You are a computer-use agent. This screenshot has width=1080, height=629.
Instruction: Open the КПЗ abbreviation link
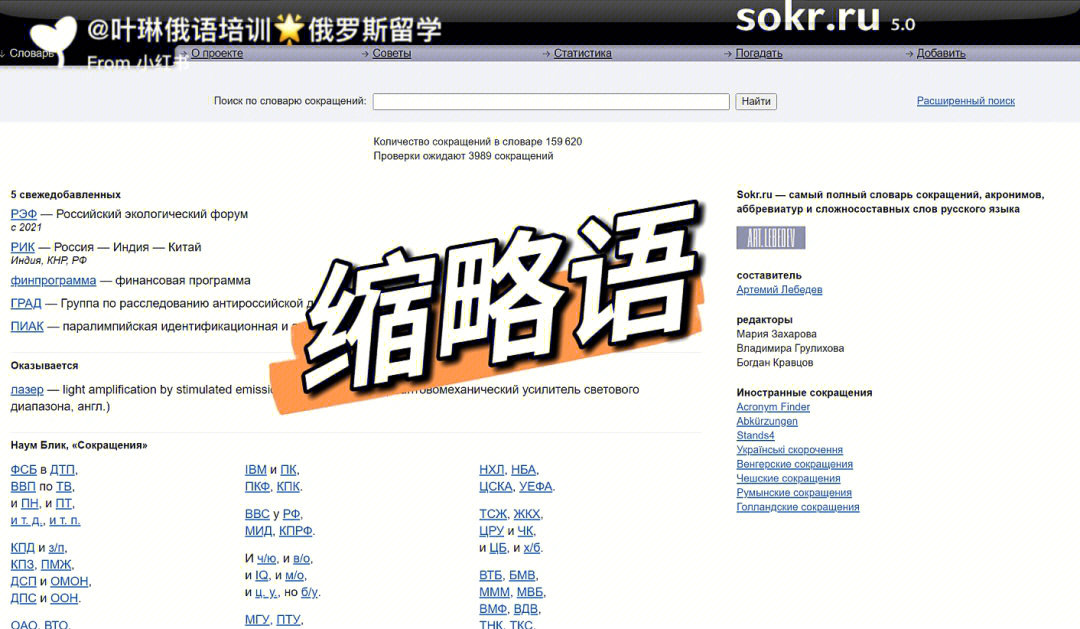(x=22, y=565)
